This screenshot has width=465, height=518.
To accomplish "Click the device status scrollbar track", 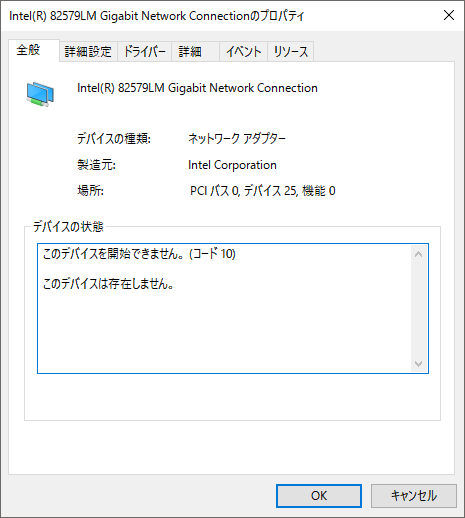I will tap(419, 309).
